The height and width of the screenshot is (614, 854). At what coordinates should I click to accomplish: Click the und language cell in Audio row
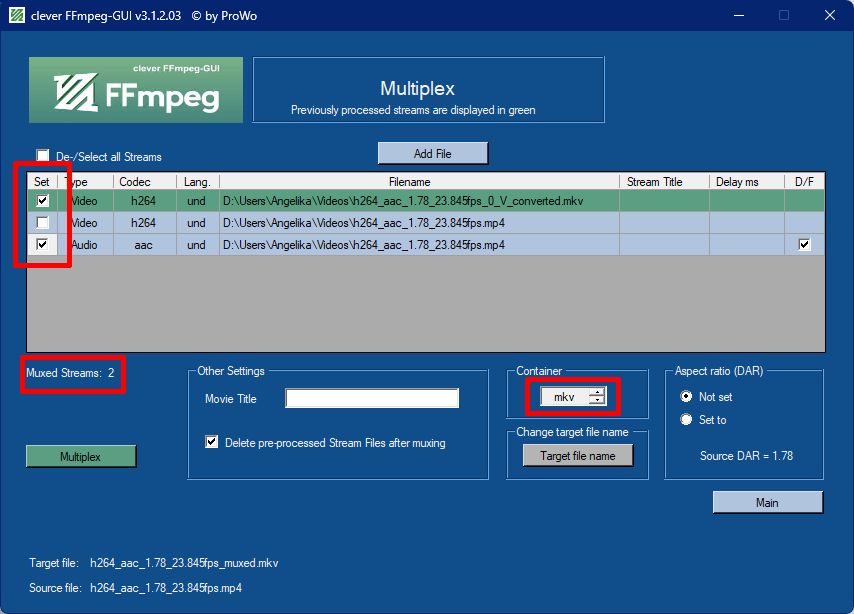[198, 245]
